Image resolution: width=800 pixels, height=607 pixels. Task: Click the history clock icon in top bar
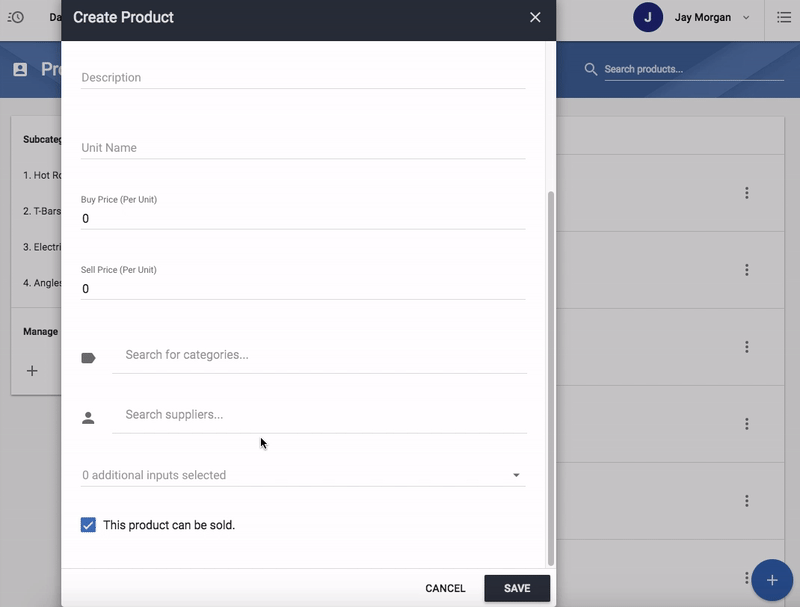pos(16,18)
